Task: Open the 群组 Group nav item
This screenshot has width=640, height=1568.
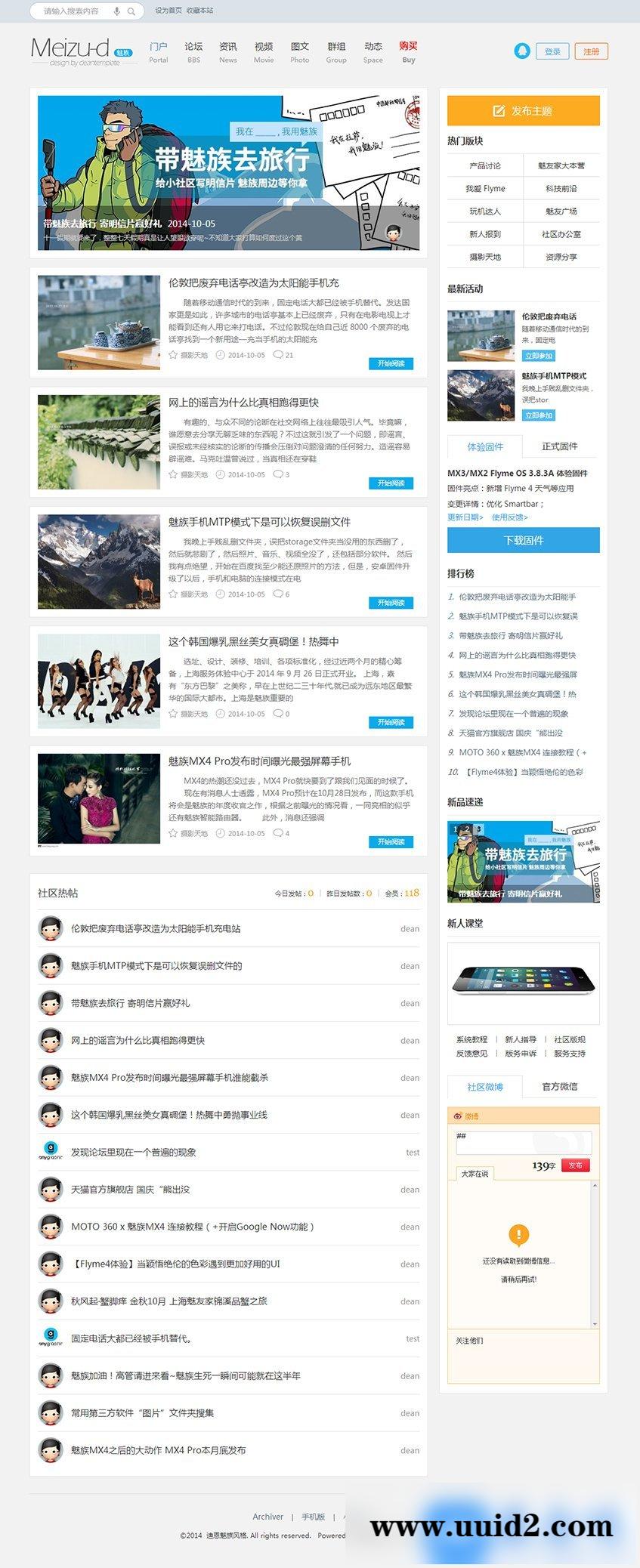Action: click(336, 52)
